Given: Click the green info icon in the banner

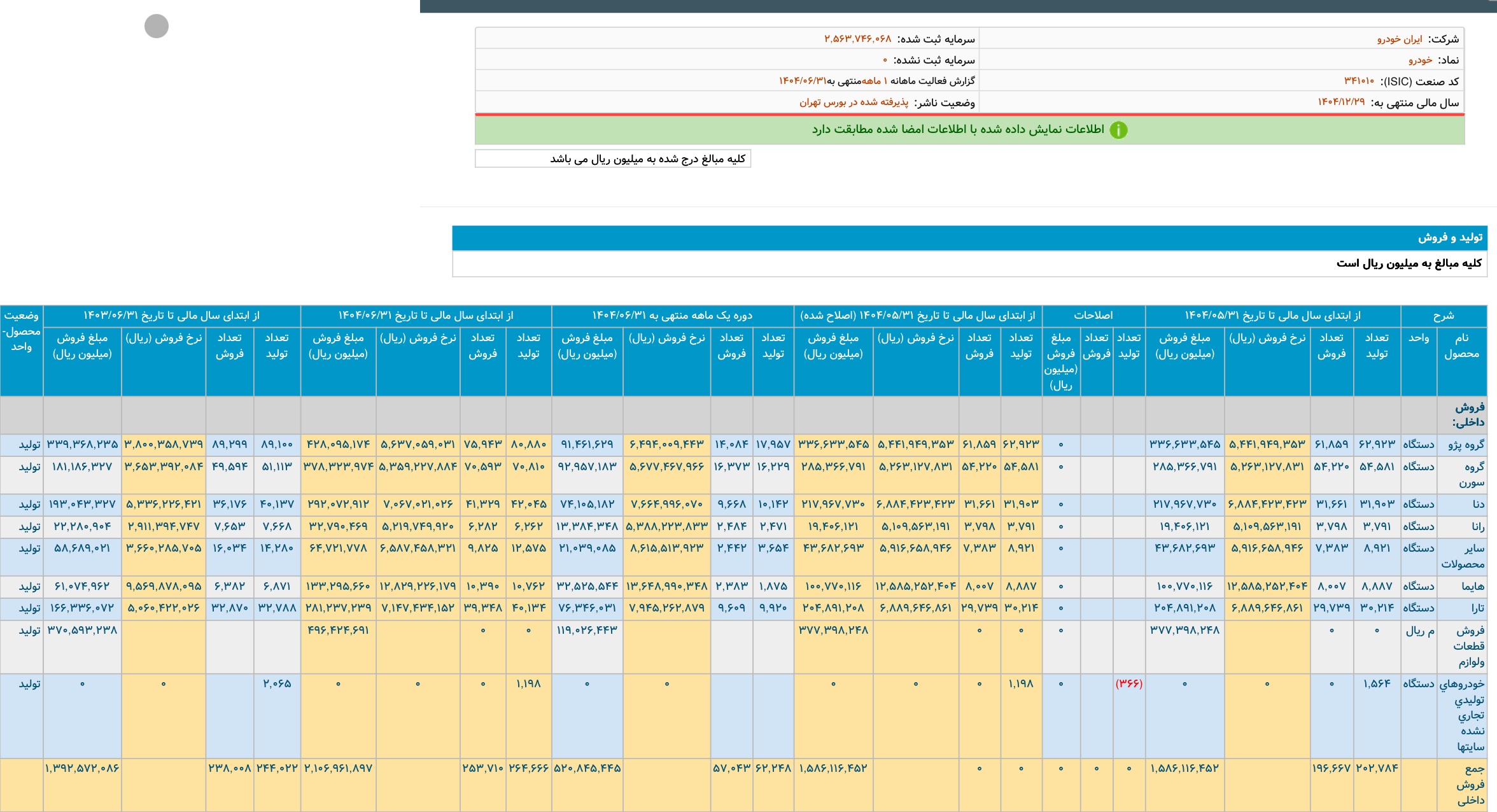Looking at the screenshot, I should click(x=1118, y=130).
